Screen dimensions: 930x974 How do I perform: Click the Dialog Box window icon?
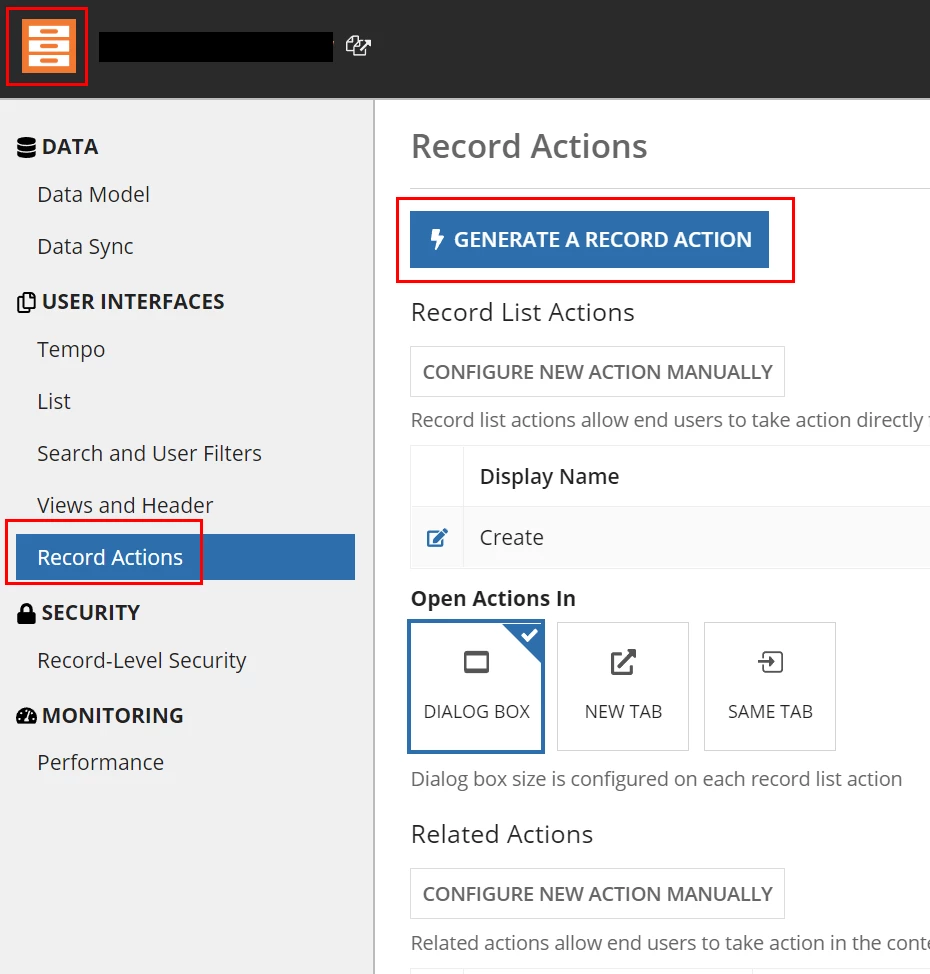click(476, 662)
